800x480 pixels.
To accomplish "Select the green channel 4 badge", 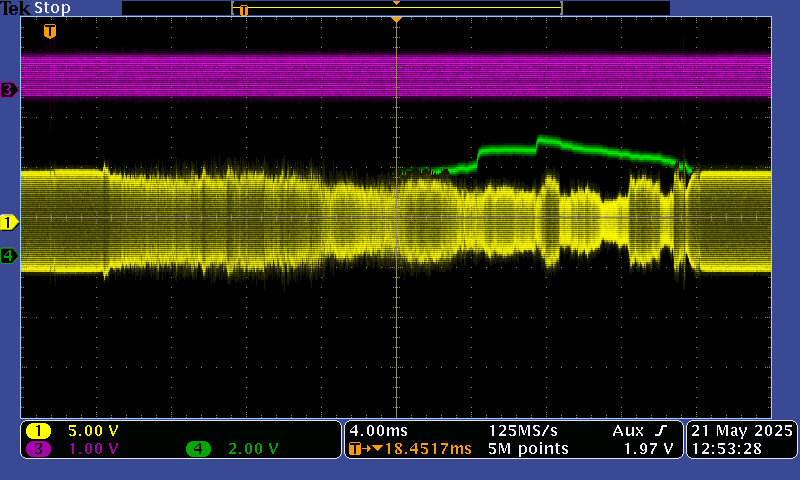I will [198, 449].
